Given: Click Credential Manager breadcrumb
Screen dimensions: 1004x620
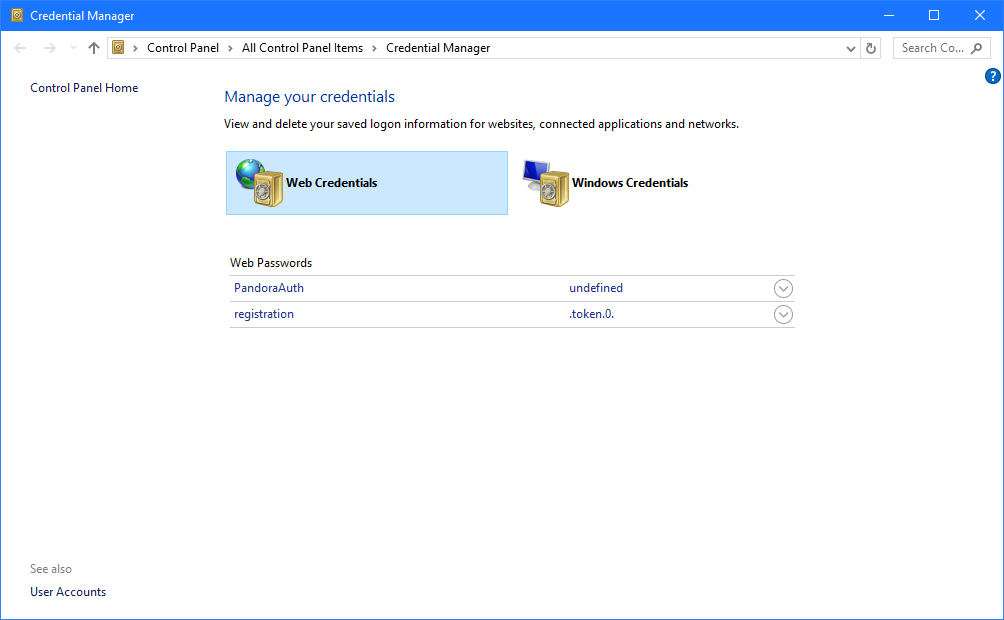Looking at the screenshot, I should [x=438, y=48].
